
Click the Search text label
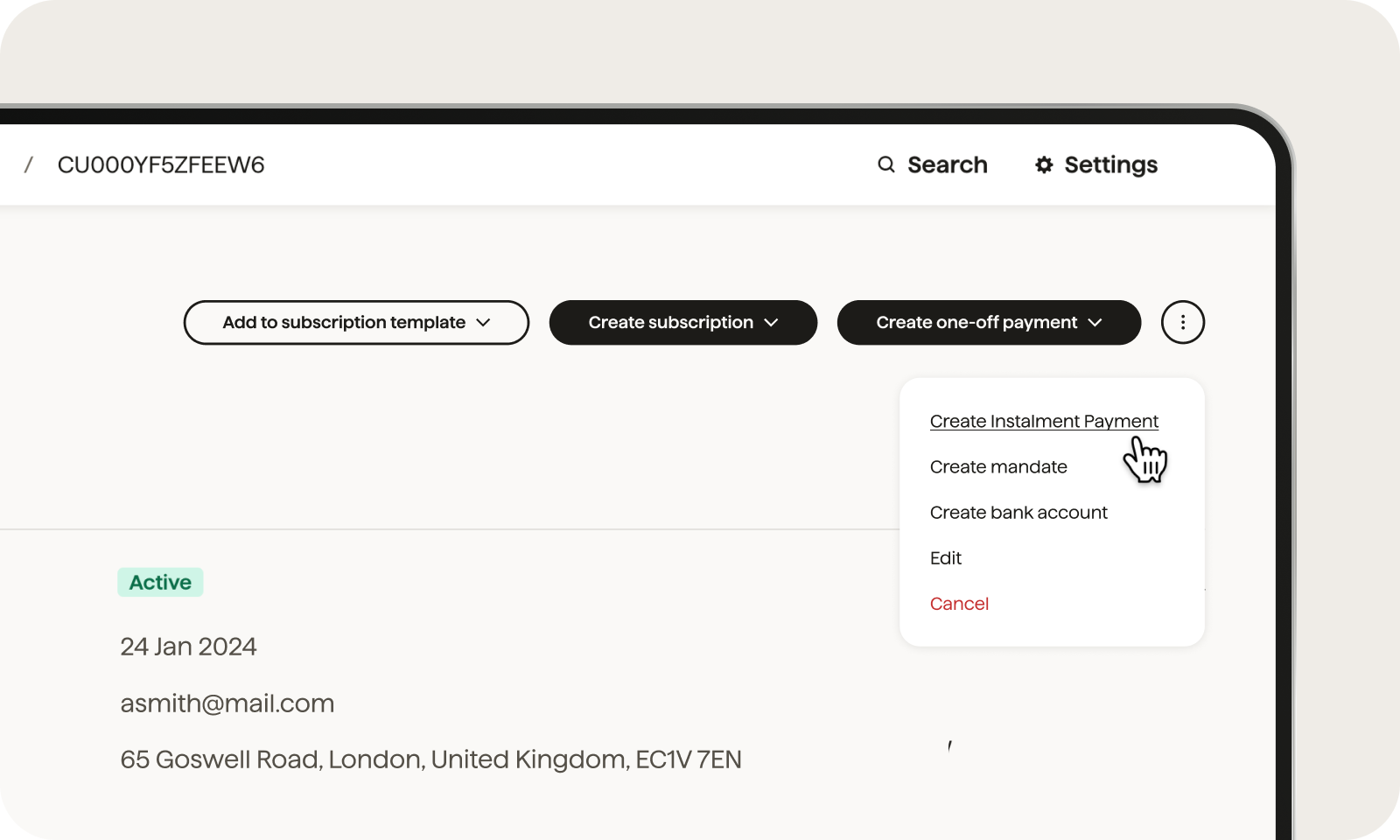[947, 164]
